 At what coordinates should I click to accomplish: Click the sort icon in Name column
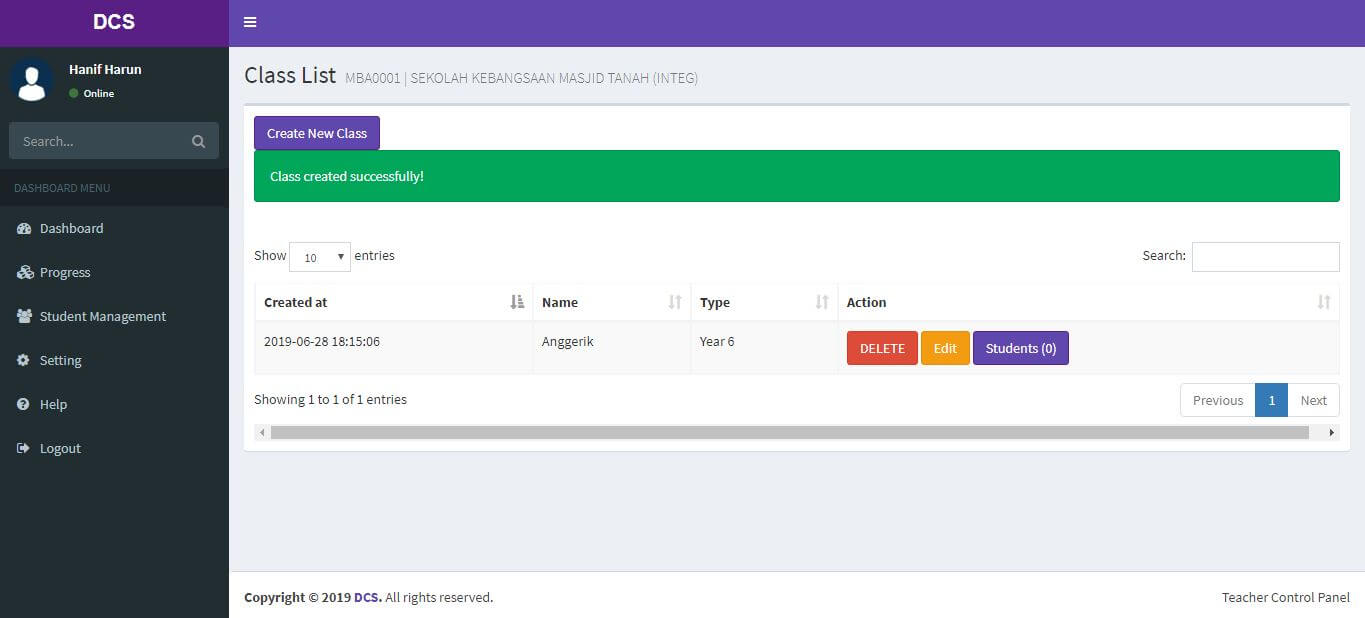675,302
